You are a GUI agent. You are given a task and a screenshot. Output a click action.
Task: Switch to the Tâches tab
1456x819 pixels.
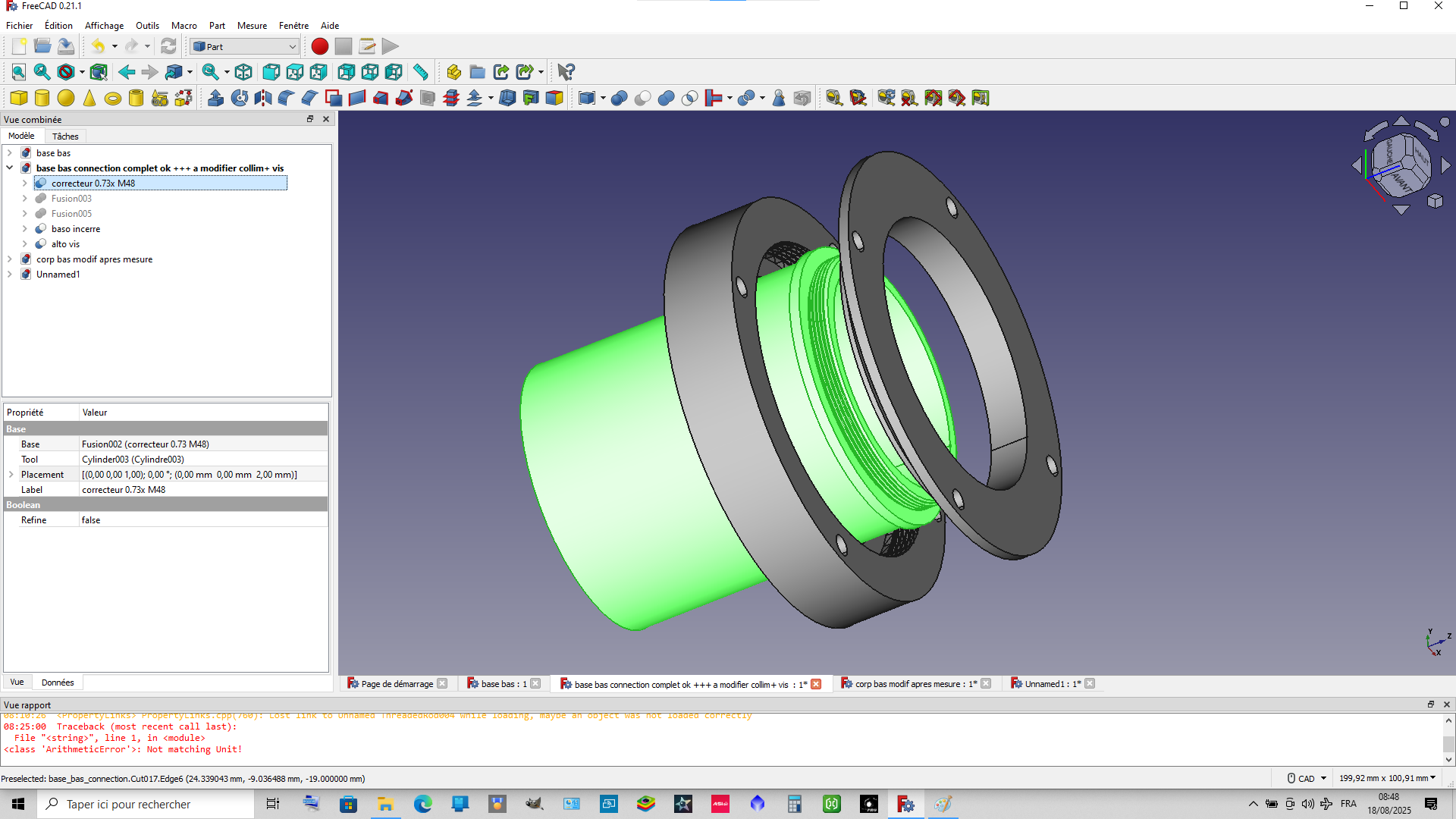(65, 136)
